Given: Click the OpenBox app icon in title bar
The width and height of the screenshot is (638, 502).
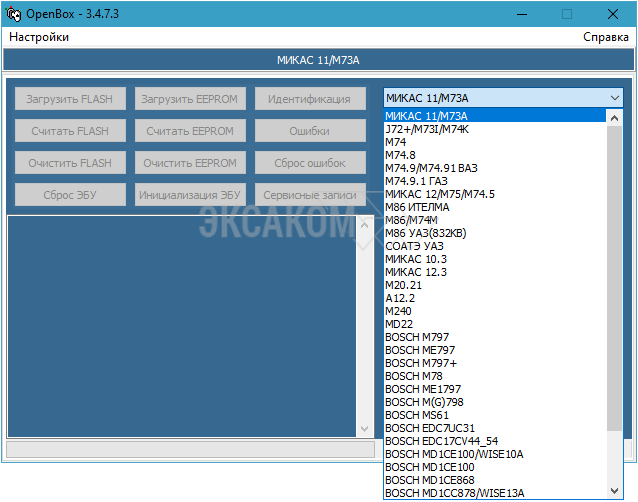Looking at the screenshot, I should (x=14, y=14).
